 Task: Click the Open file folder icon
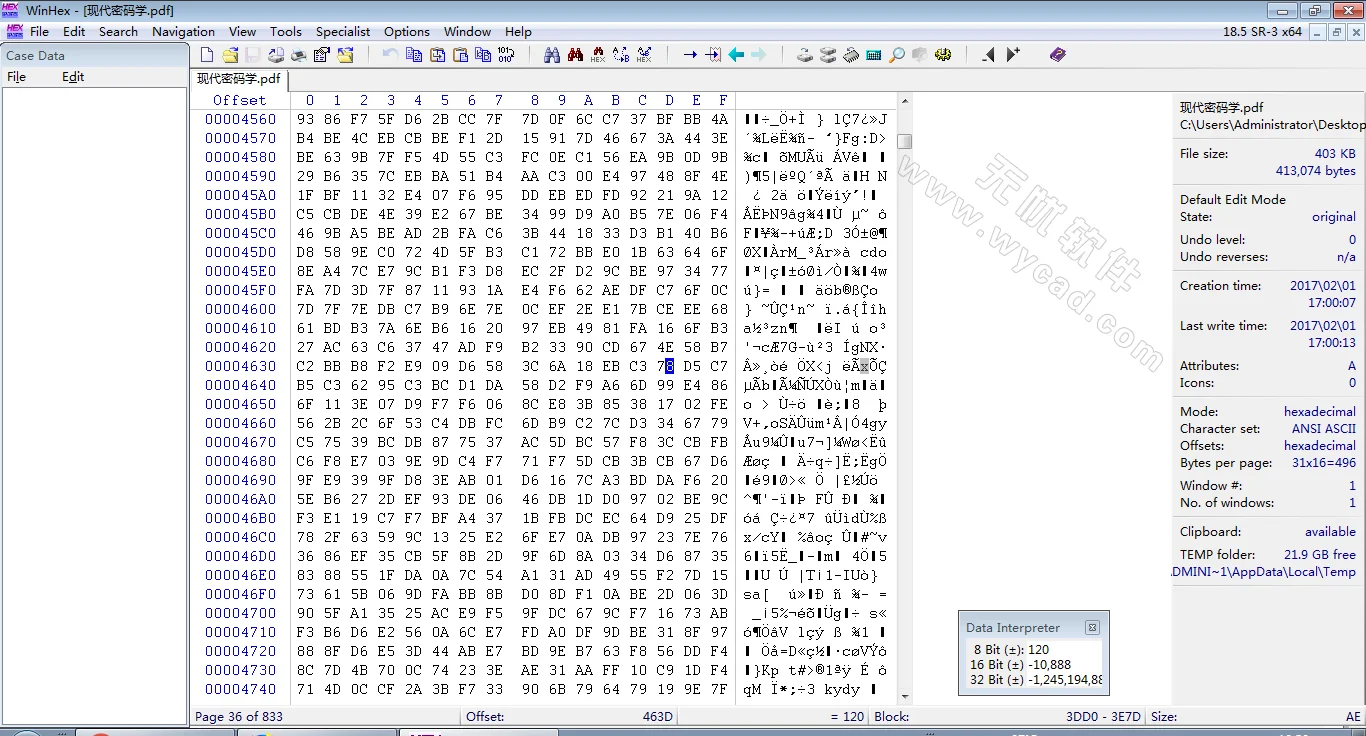pos(230,55)
